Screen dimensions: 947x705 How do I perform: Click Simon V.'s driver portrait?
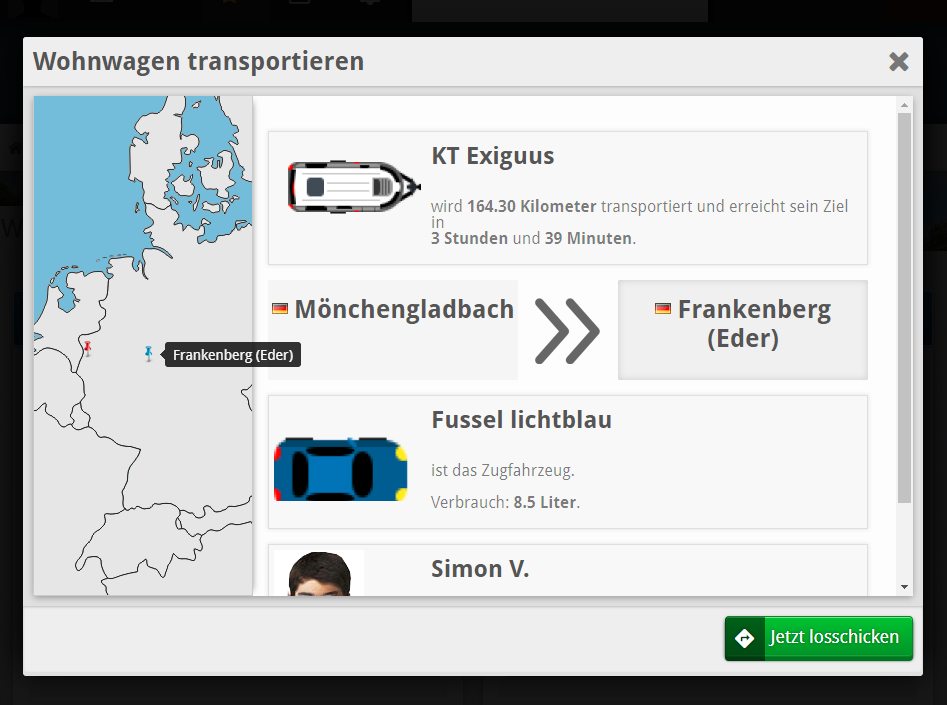click(x=319, y=573)
